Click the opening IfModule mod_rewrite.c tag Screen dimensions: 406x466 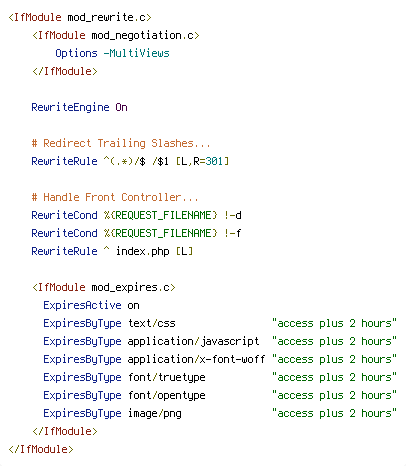click(80, 17)
